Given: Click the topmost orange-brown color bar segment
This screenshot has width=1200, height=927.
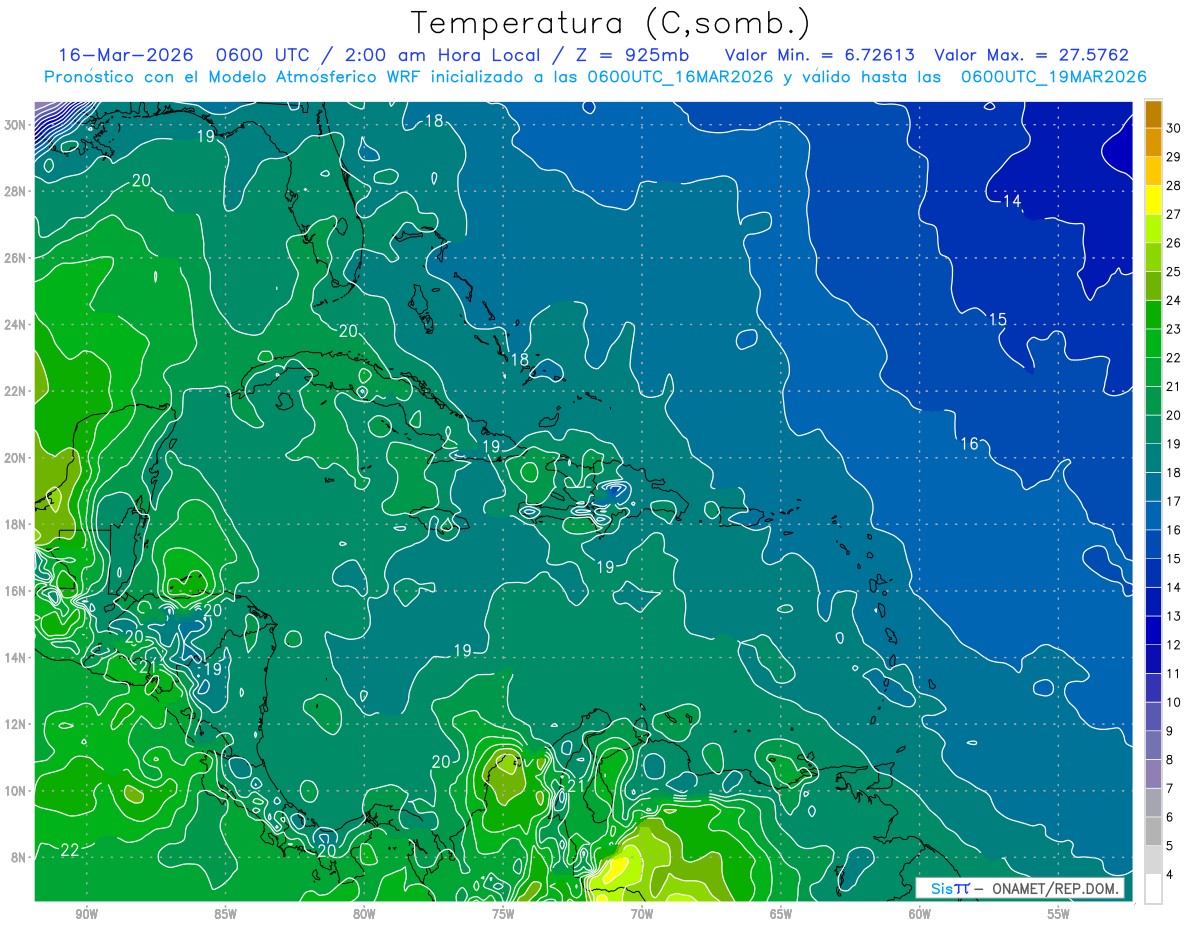Looking at the screenshot, I should [1153, 115].
